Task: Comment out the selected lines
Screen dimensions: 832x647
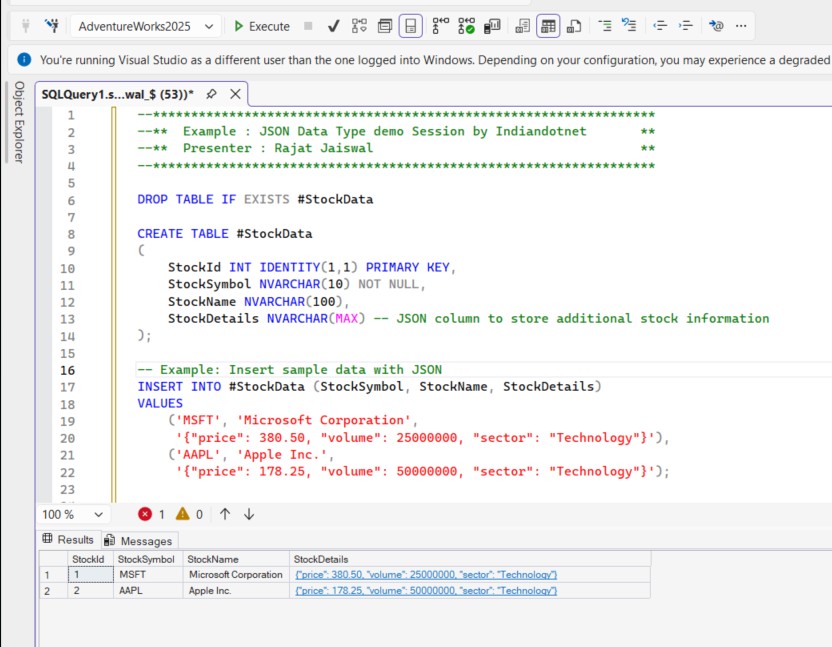Action: click(x=607, y=25)
